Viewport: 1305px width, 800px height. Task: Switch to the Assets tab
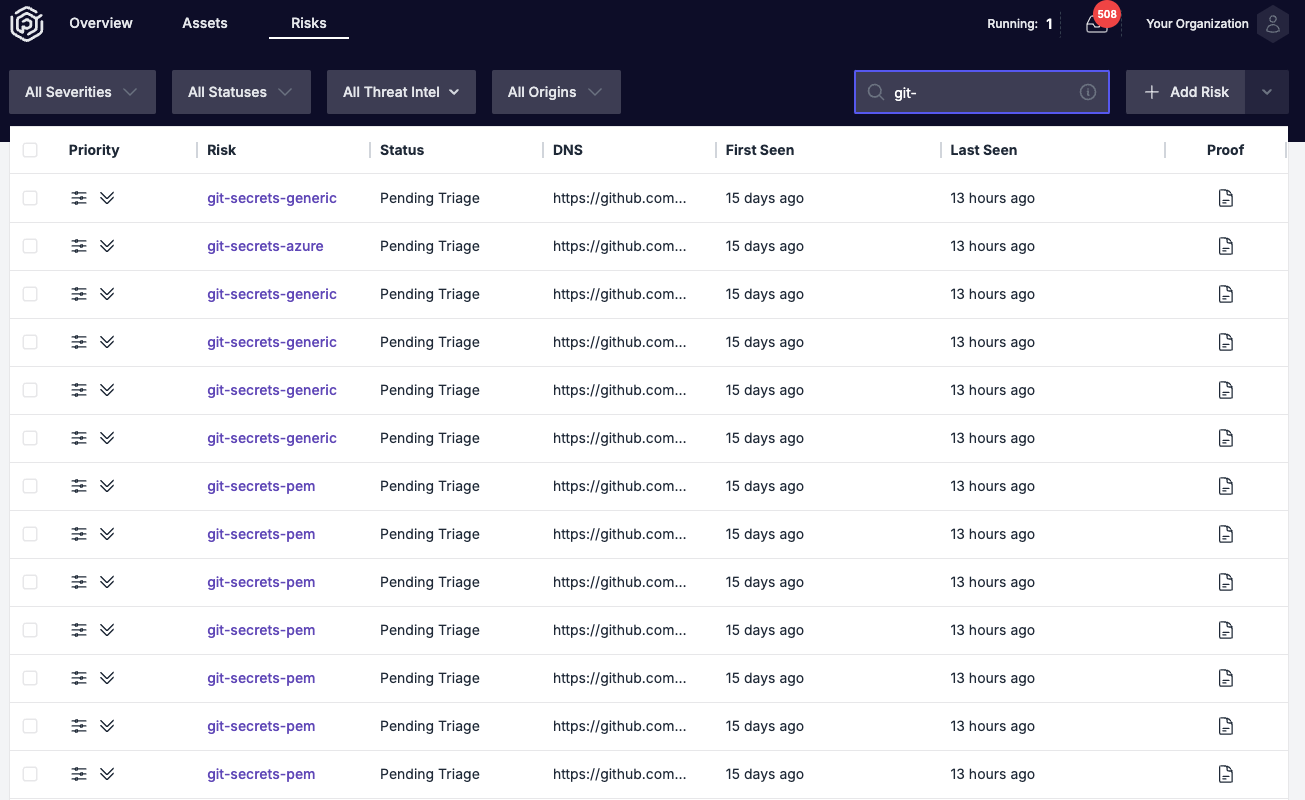(204, 22)
